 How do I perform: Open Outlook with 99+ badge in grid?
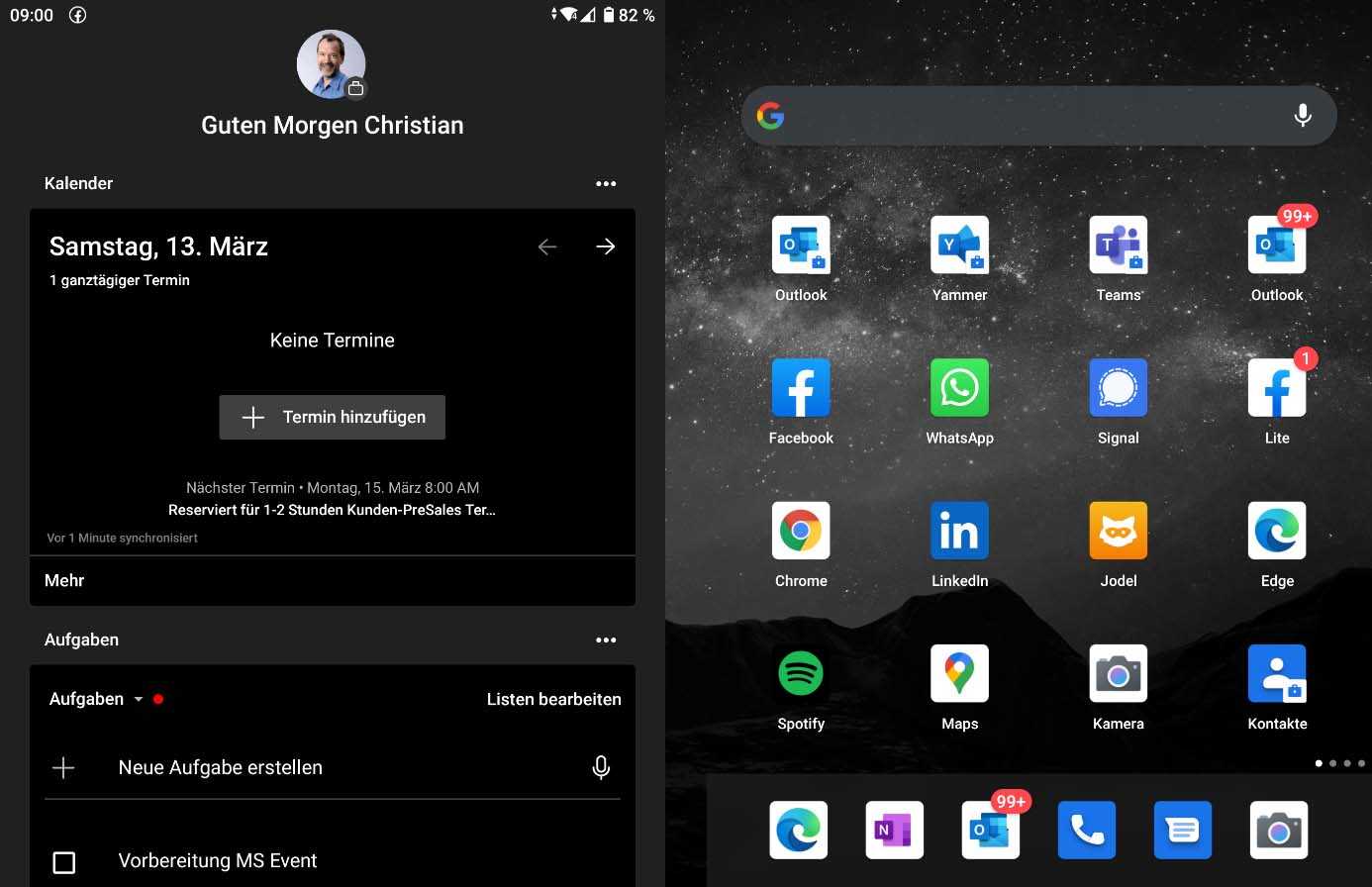click(1277, 245)
